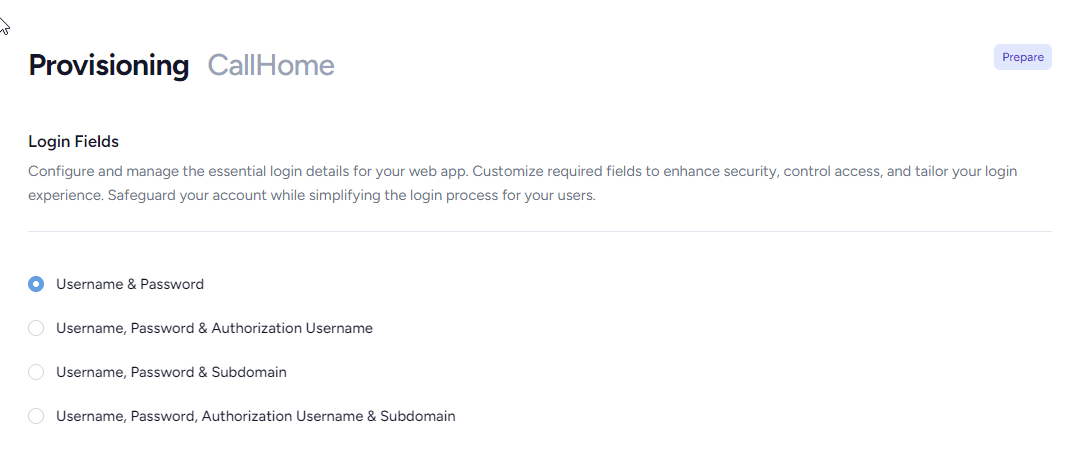This screenshot has height=454, width=1078.
Task: Click the Login Fields description paragraph
Action: coord(522,183)
